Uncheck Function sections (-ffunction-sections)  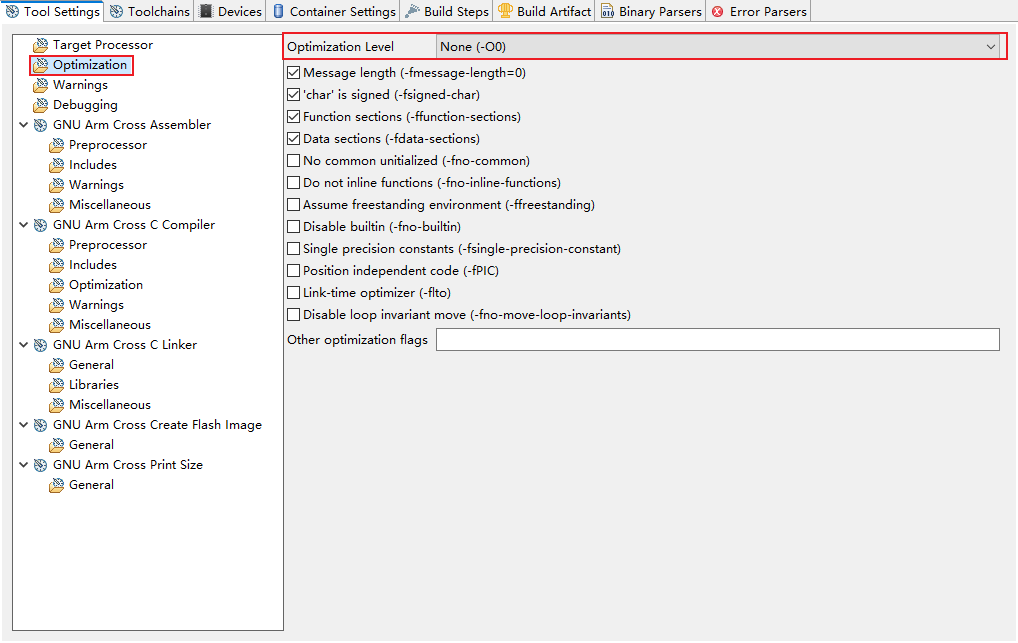point(293,117)
